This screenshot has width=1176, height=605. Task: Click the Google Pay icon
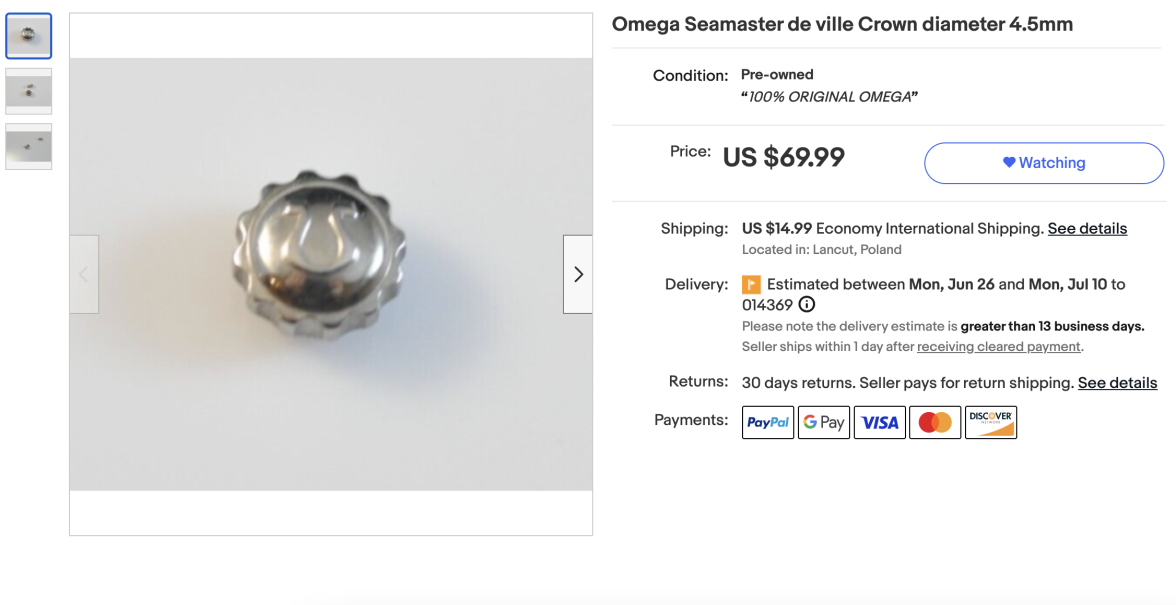[824, 422]
